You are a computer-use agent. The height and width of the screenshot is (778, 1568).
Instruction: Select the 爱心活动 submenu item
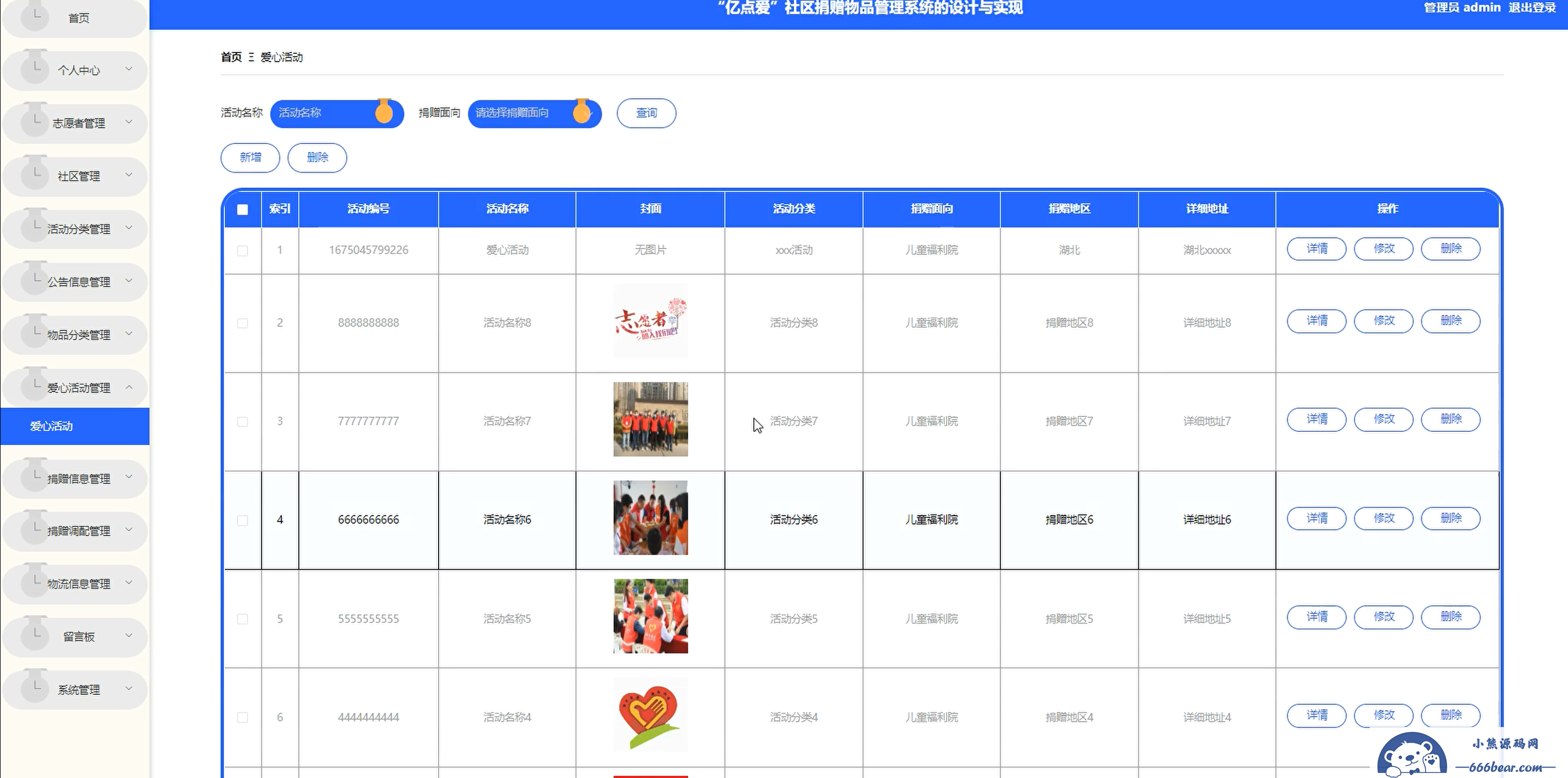[75, 426]
